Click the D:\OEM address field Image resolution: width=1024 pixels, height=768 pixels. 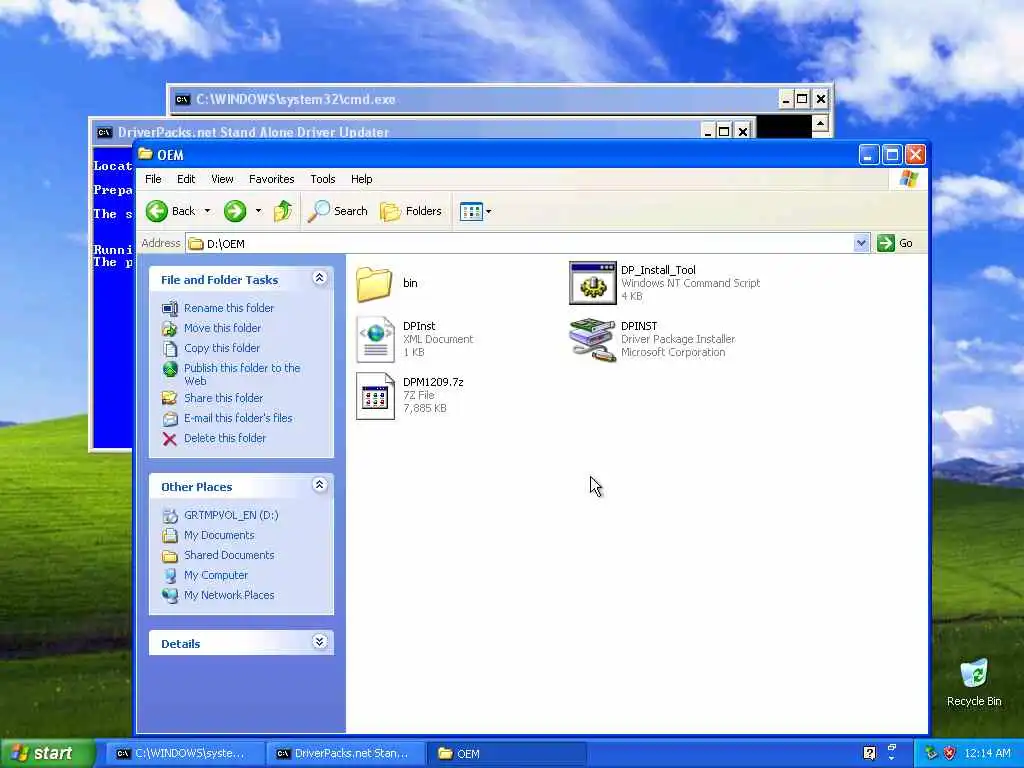click(x=528, y=243)
